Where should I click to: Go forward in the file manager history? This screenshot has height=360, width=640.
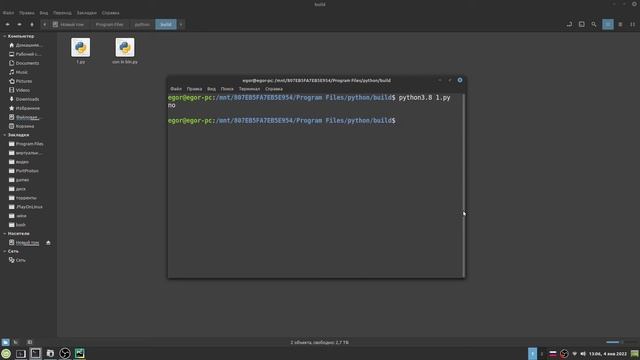pyautogui.click(x=19, y=24)
